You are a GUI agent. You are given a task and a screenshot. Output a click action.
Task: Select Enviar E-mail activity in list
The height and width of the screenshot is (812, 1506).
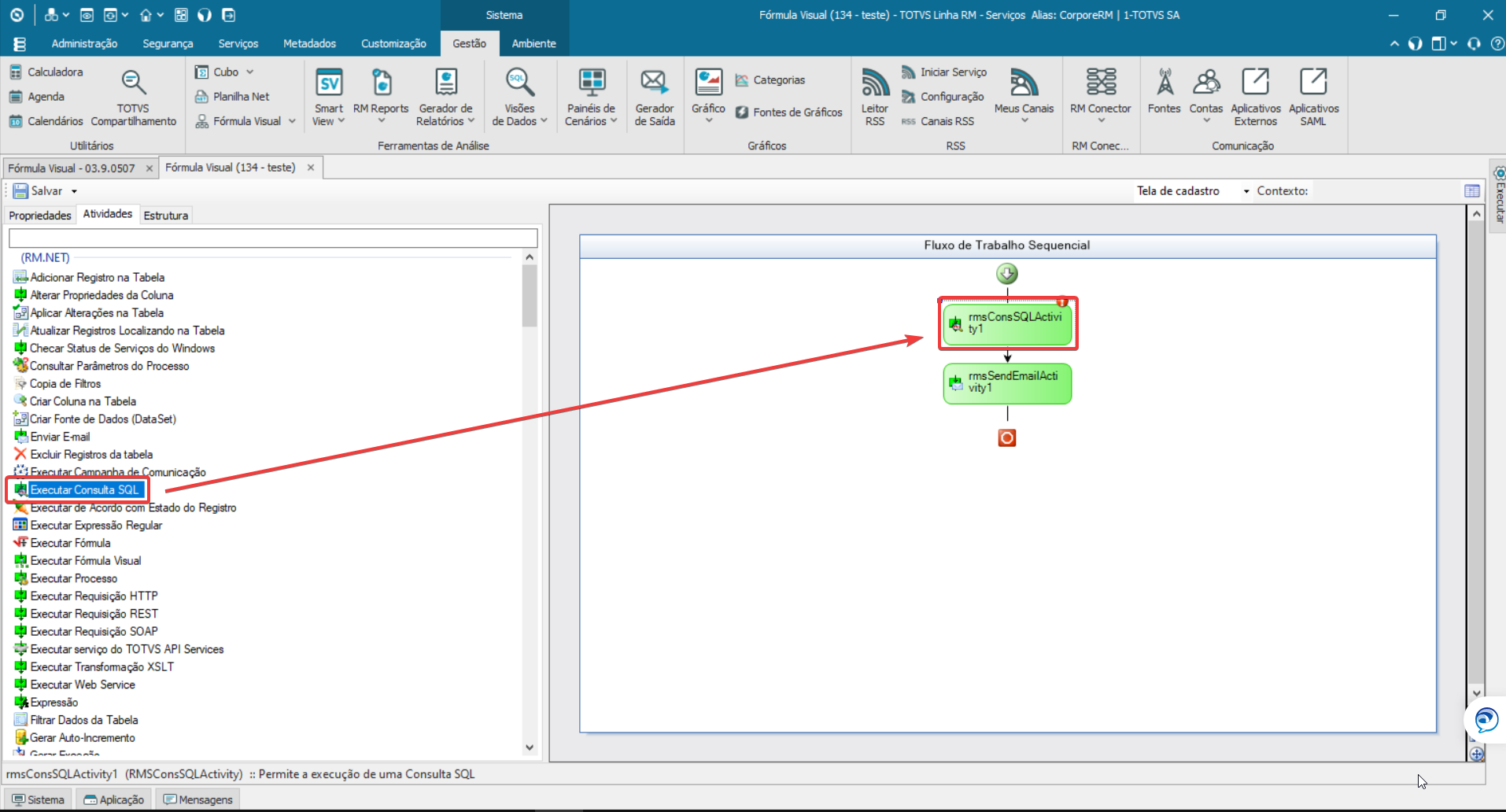tap(60, 437)
